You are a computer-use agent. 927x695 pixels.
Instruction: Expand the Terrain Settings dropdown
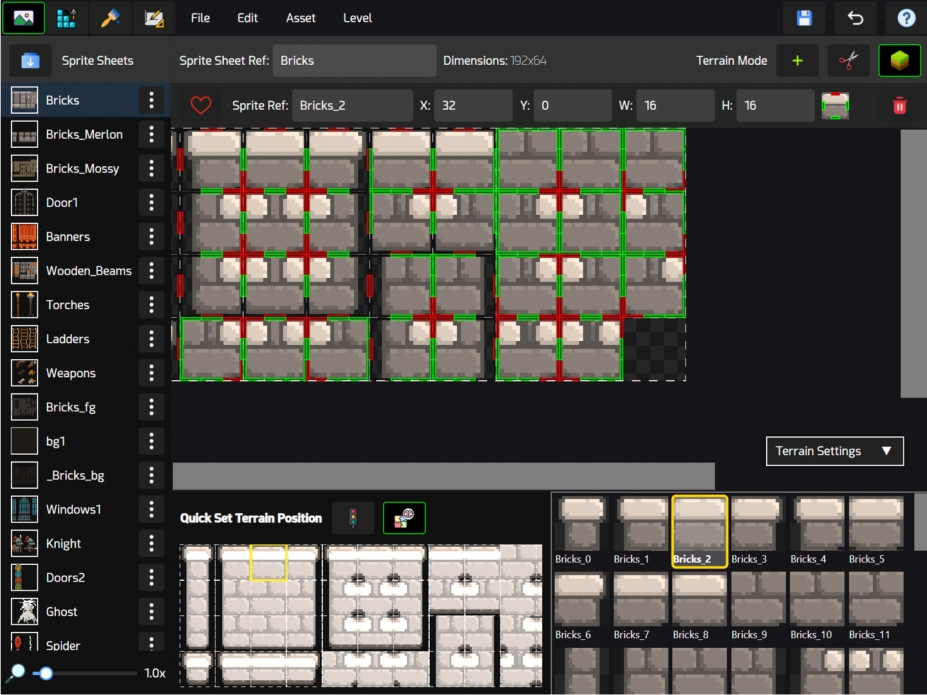[x=834, y=451]
